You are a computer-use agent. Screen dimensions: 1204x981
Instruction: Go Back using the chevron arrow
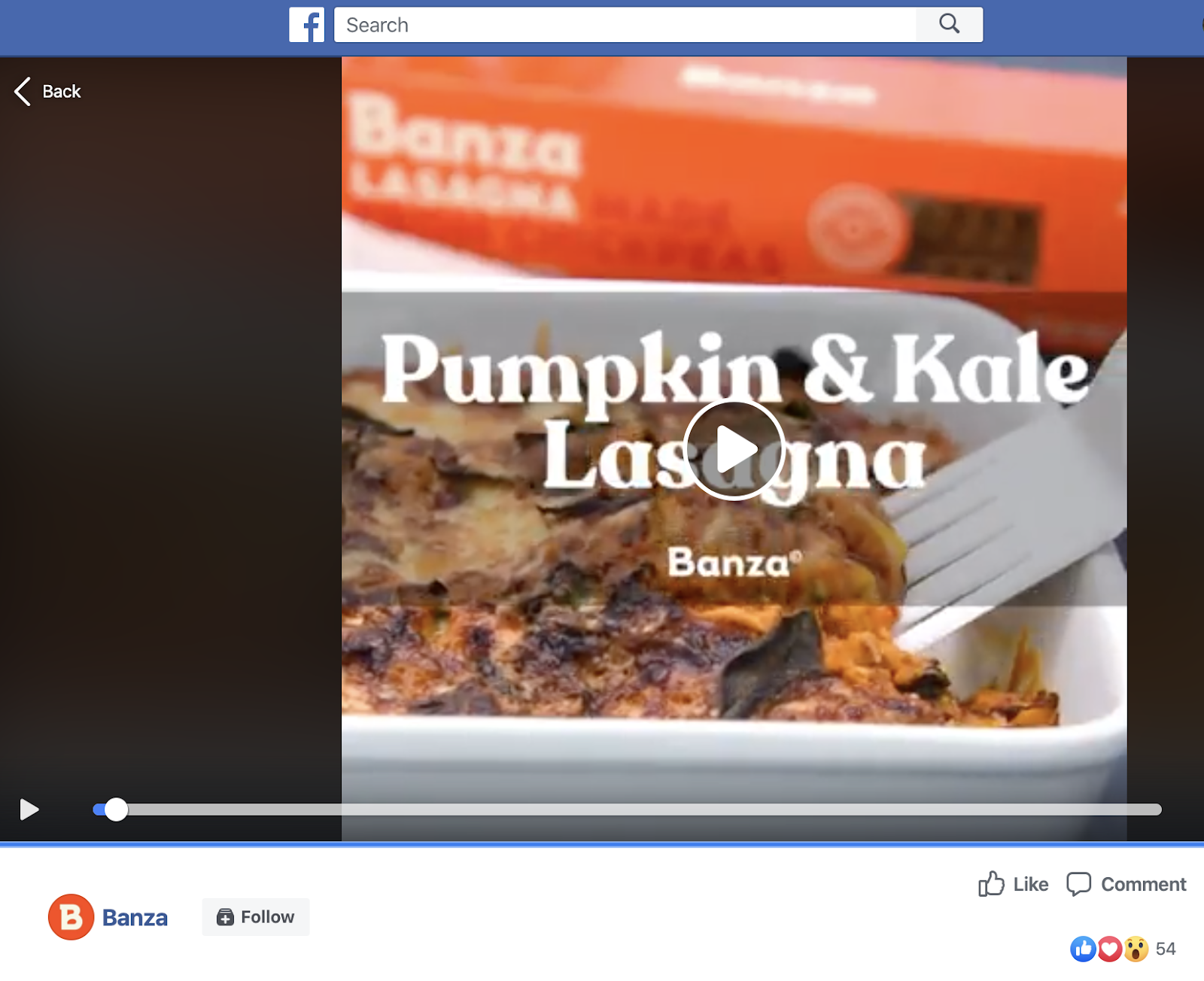pyautogui.click(x=23, y=92)
